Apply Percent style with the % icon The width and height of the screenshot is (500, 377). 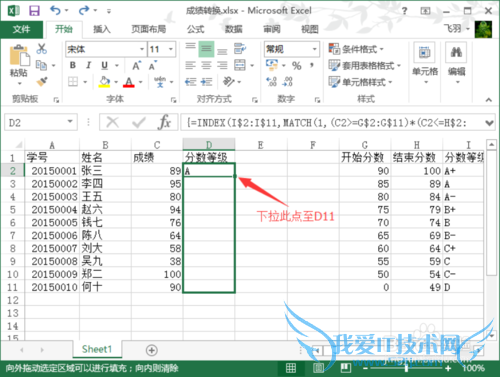point(297,65)
